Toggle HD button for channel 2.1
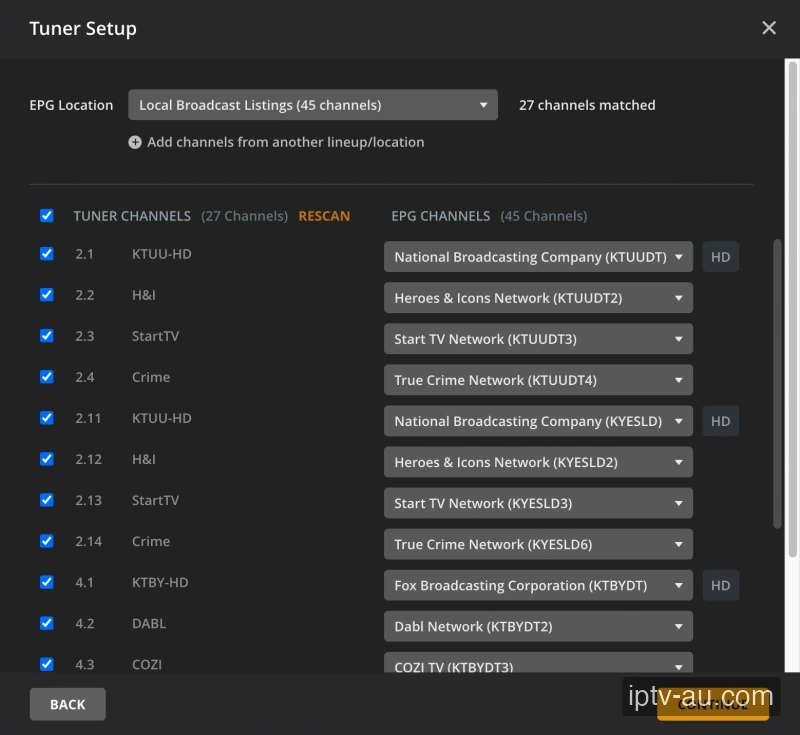Screen dimensions: 800x735 [720, 257]
